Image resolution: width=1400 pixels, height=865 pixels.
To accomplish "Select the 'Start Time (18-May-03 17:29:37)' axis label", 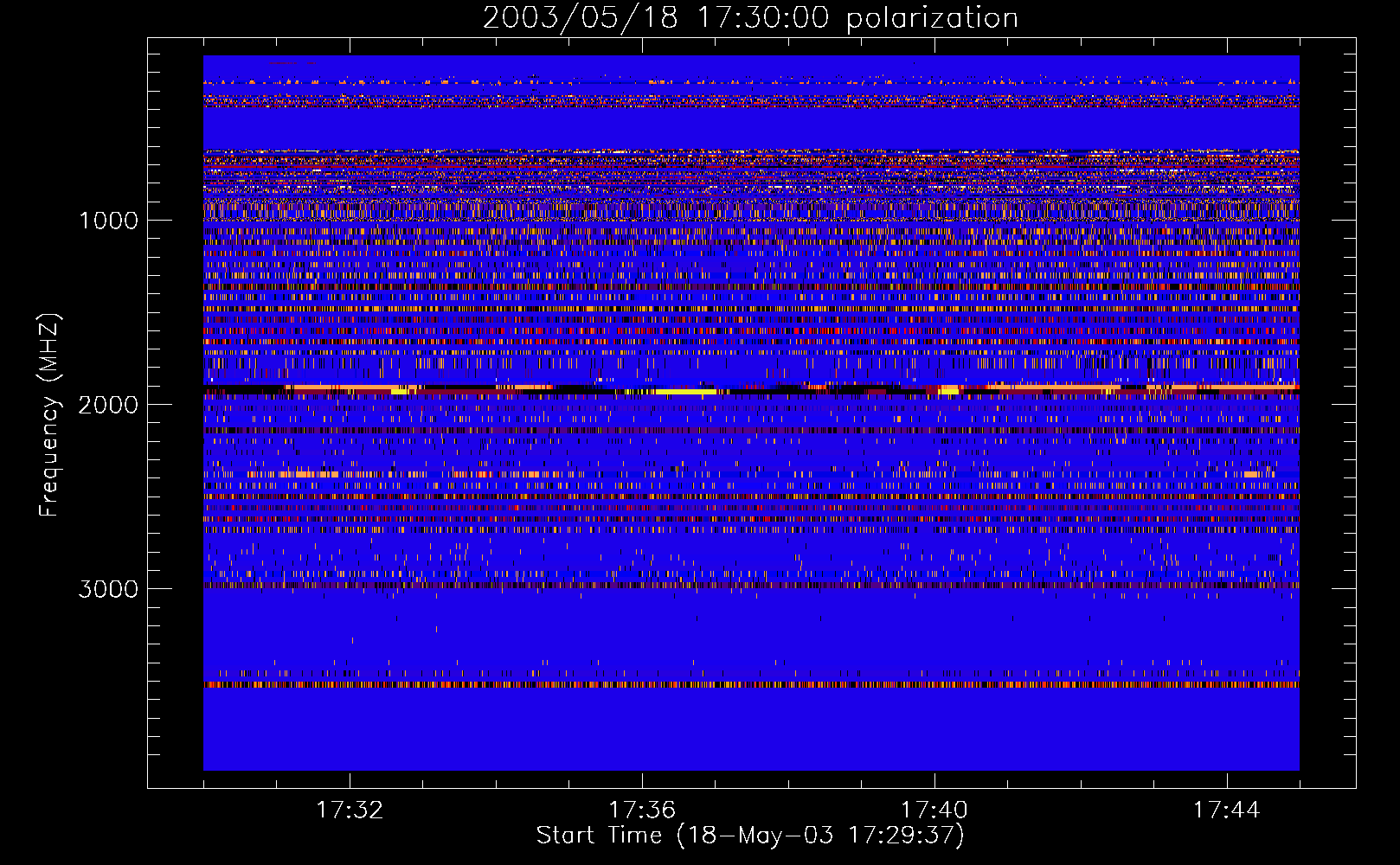I will (x=750, y=836).
